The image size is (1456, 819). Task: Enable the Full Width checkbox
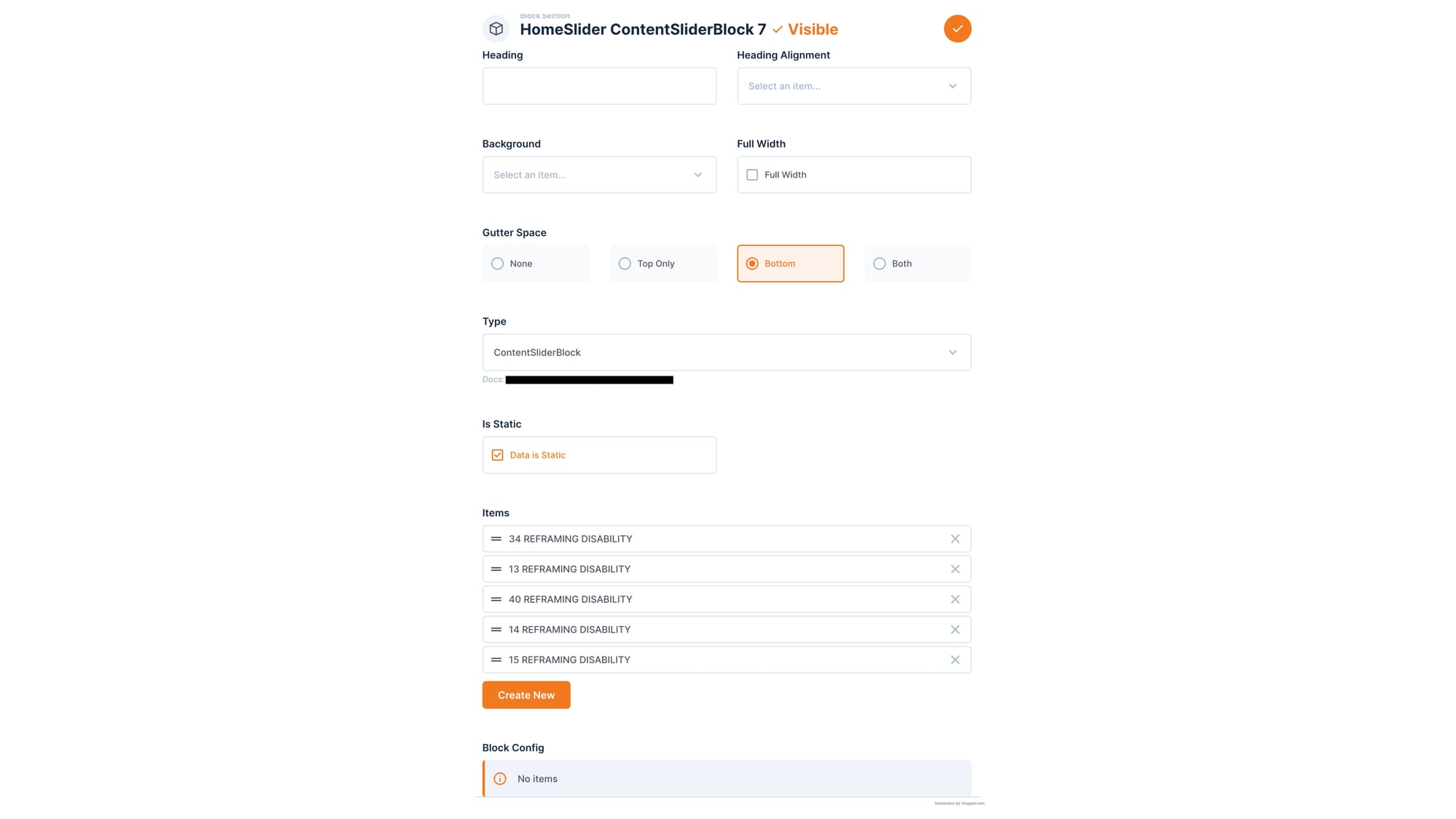pos(752,175)
